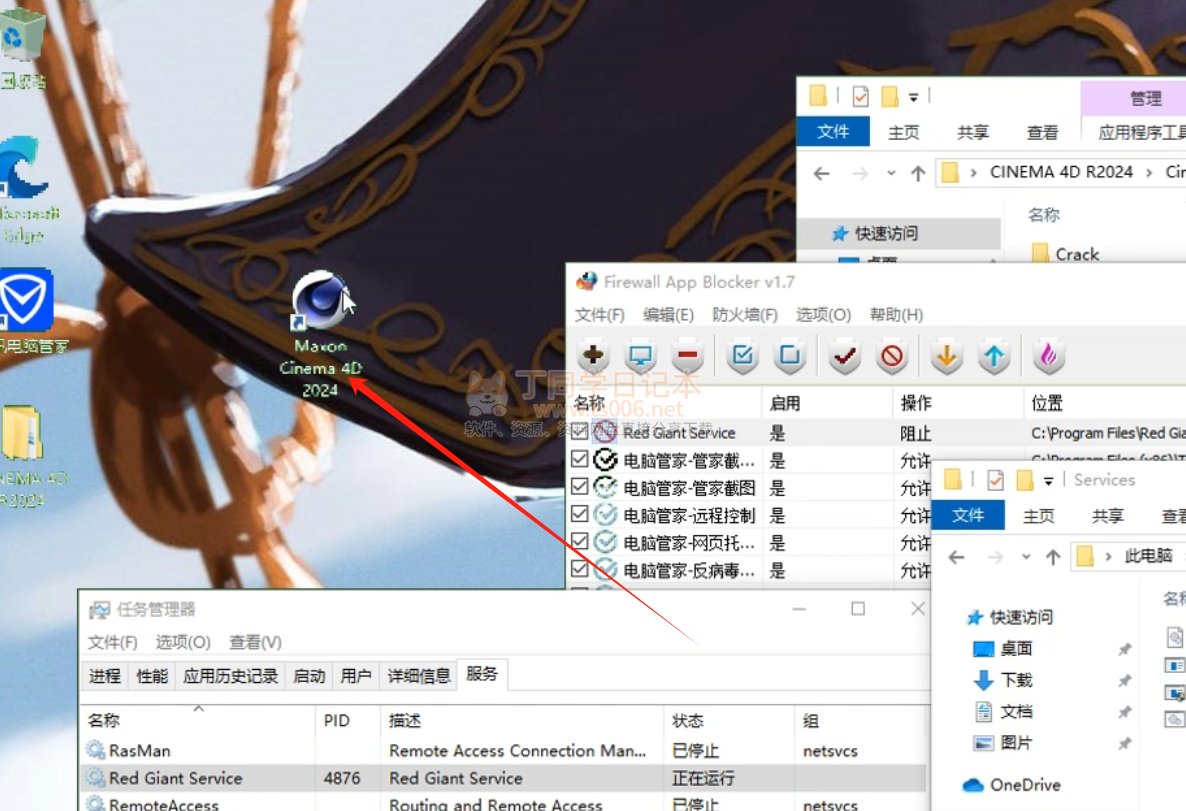Click the orange down arrow toolbar icon
The width and height of the screenshot is (1186, 811).
(x=945, y=356)
